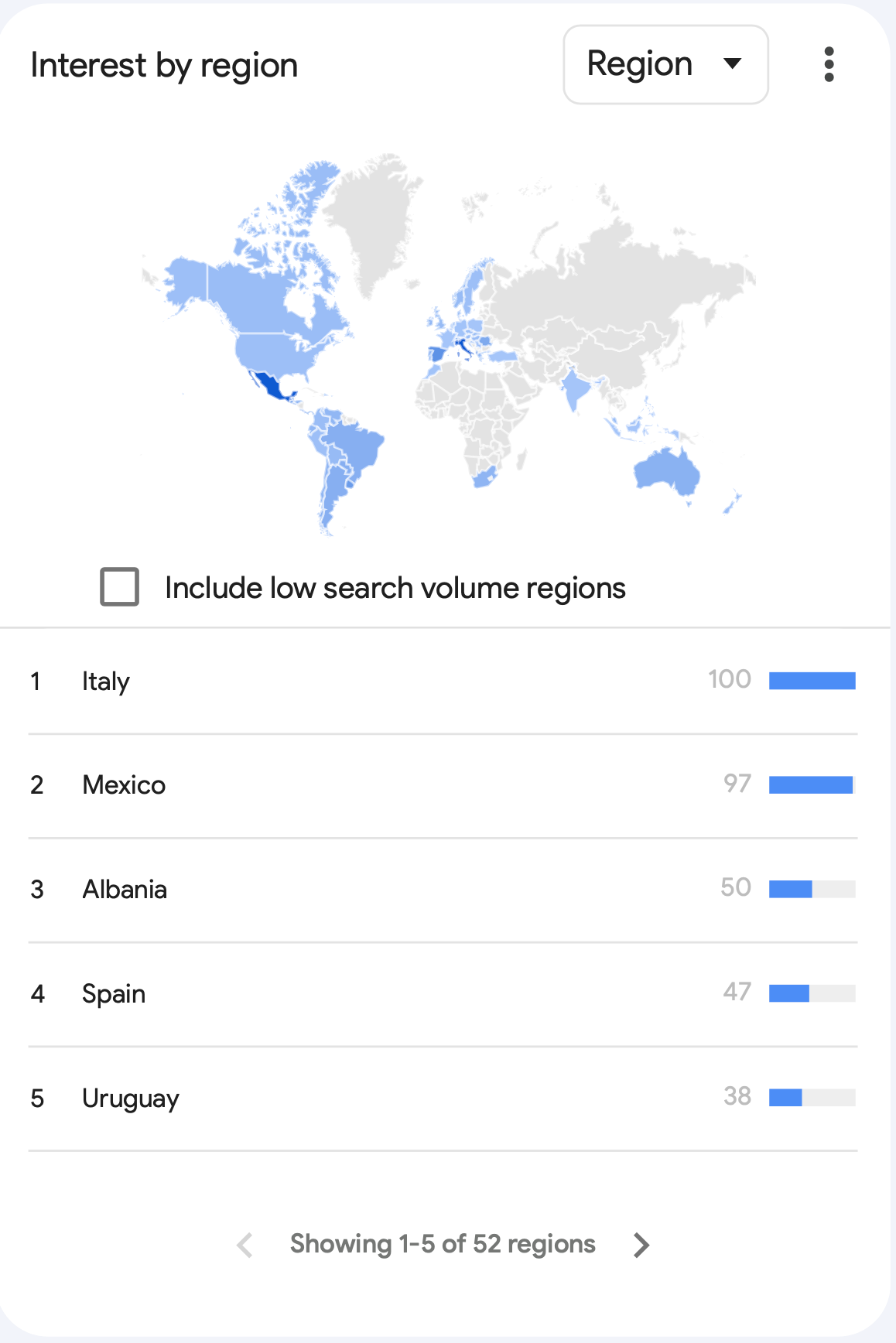Open Albania region row
The image size is (896, 1343).
coord(443,890)
